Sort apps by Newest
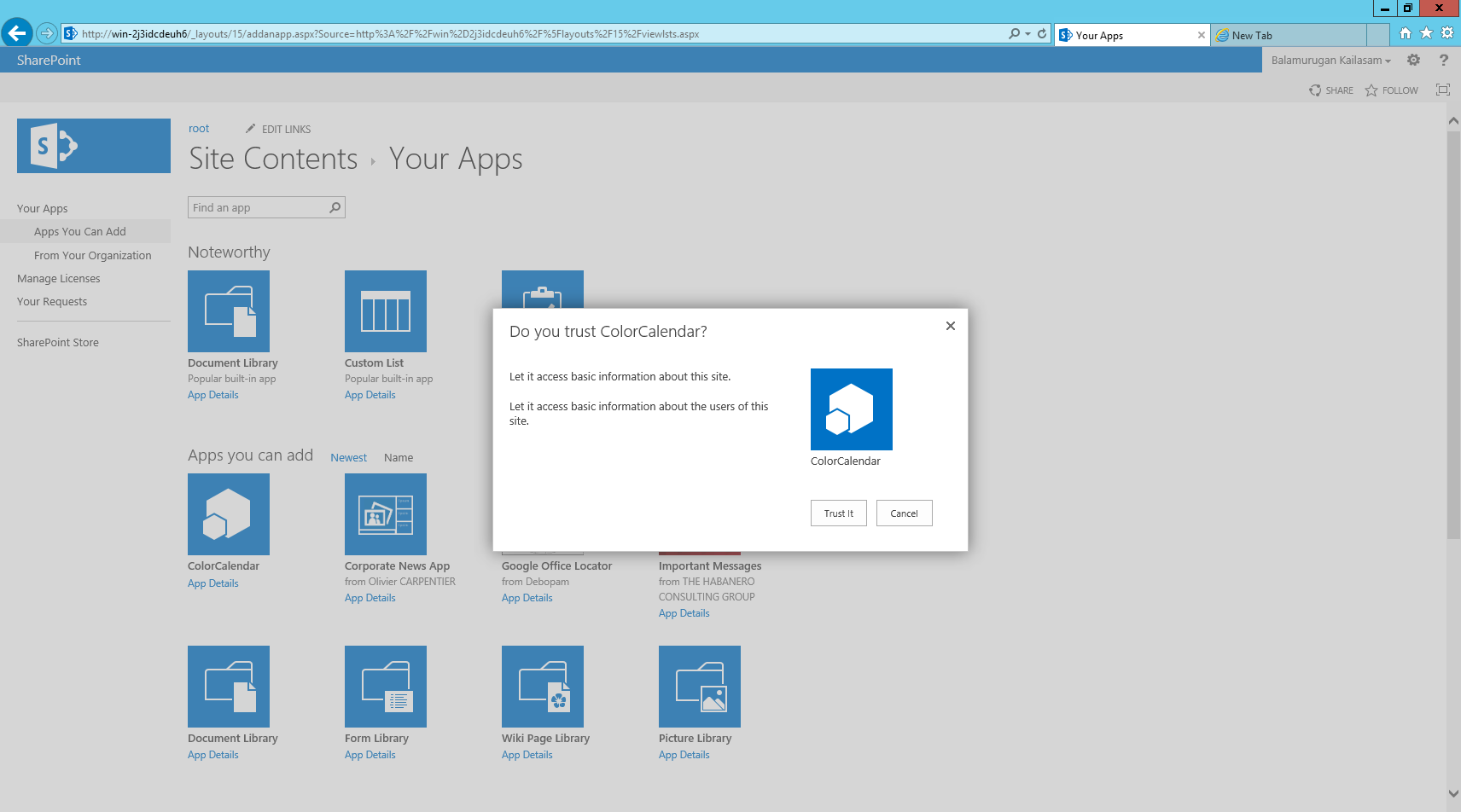Image resolution: width=1461 pixels, height=812 pixels. (349, 458)
